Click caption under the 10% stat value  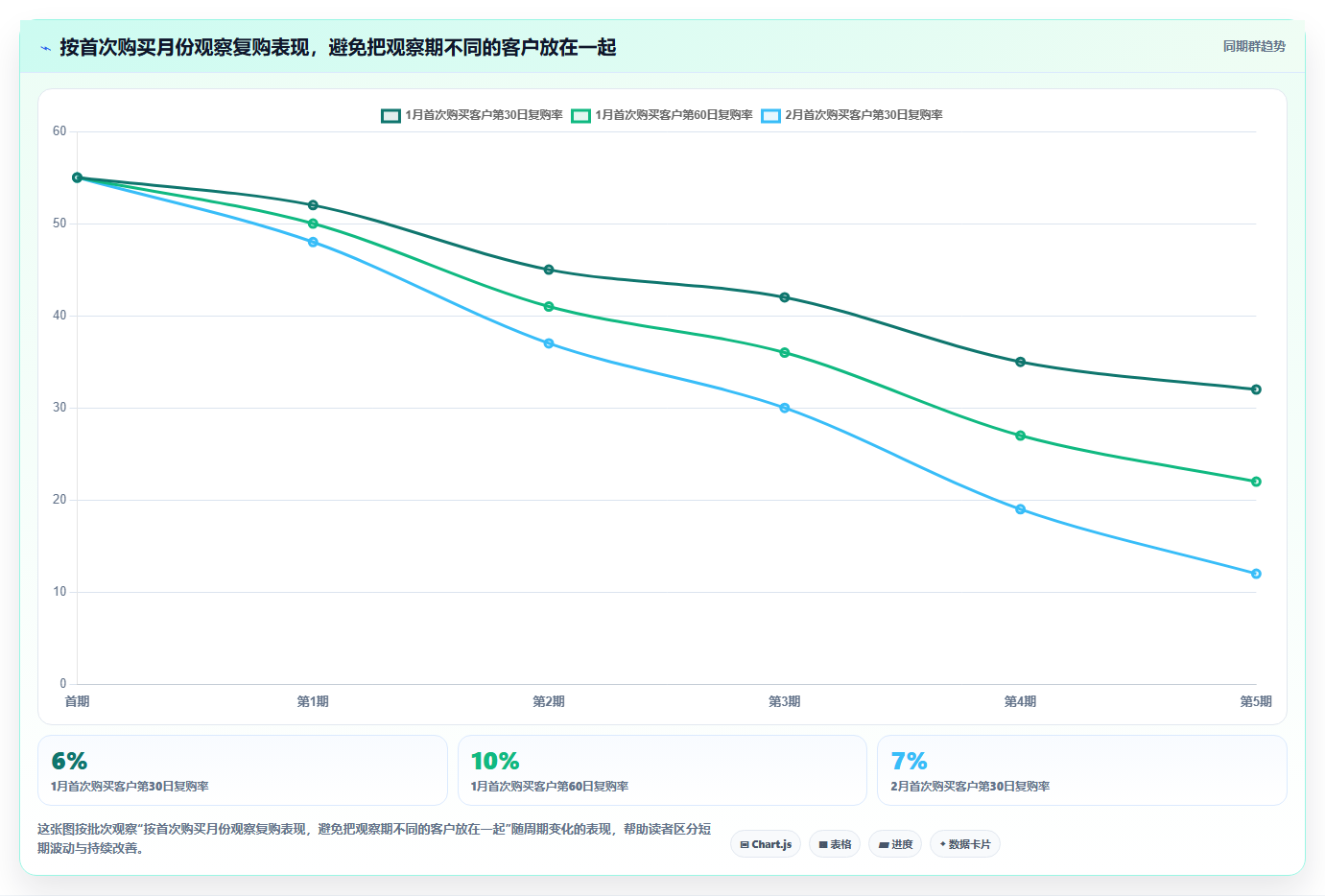[x=550, y=787]
